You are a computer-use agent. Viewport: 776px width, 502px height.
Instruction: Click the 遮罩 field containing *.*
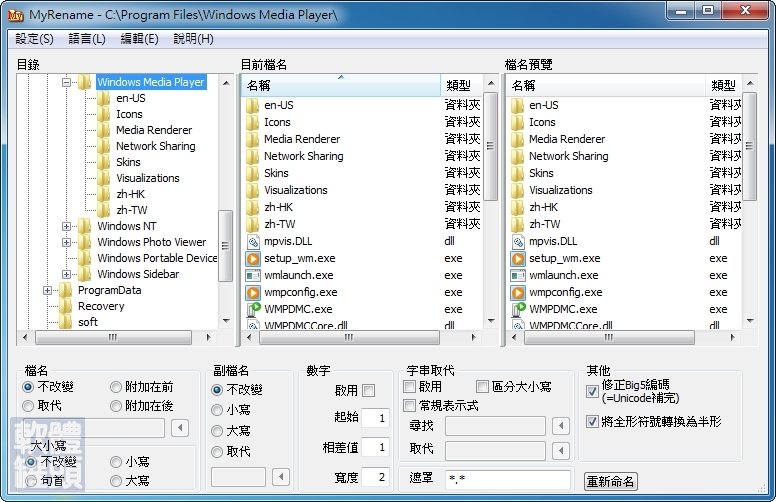click(x=508, y=479)
